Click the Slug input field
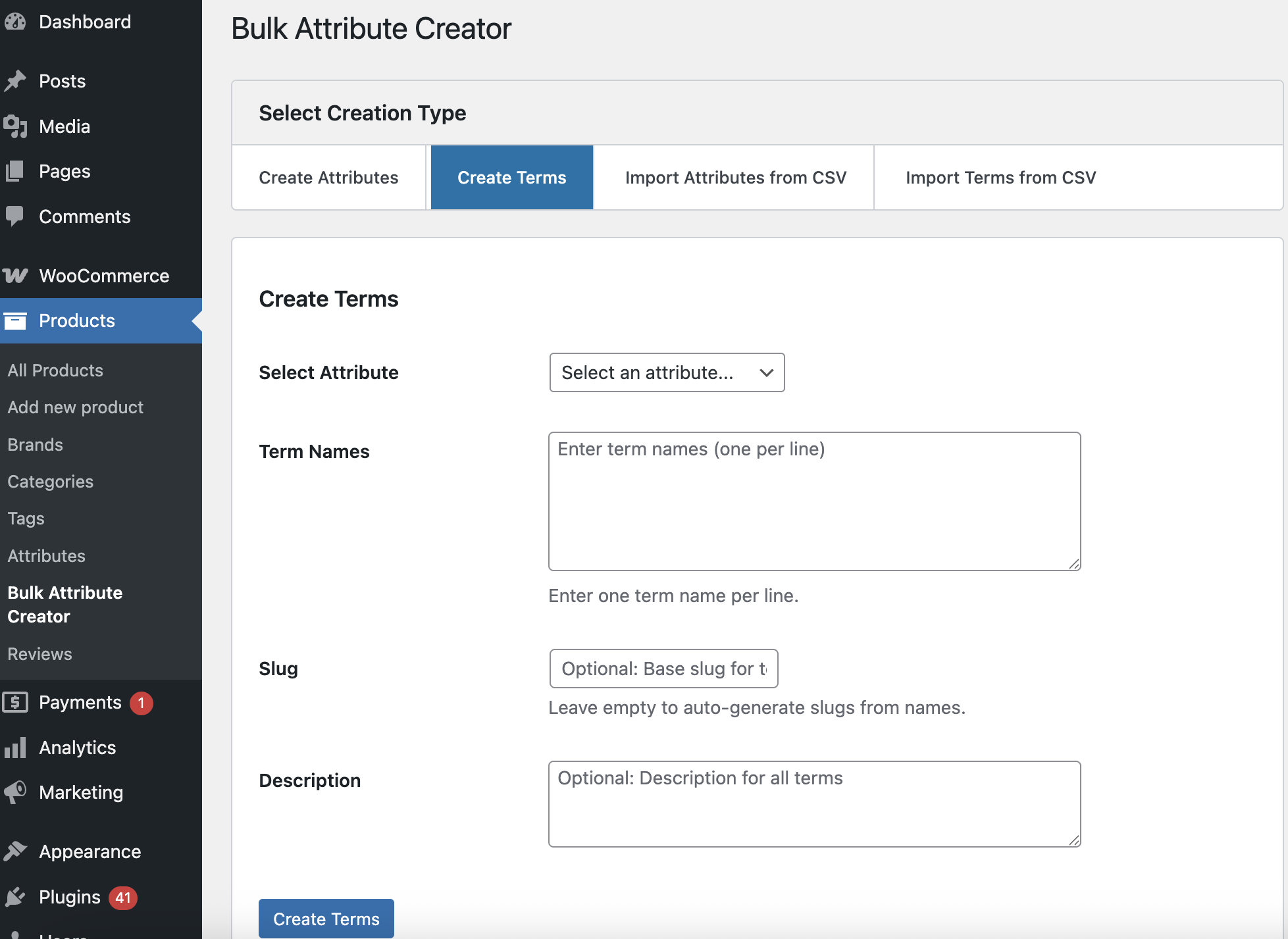Image resolution: width=1288 pixels, height=939 pixels. (x=663, y=669)
